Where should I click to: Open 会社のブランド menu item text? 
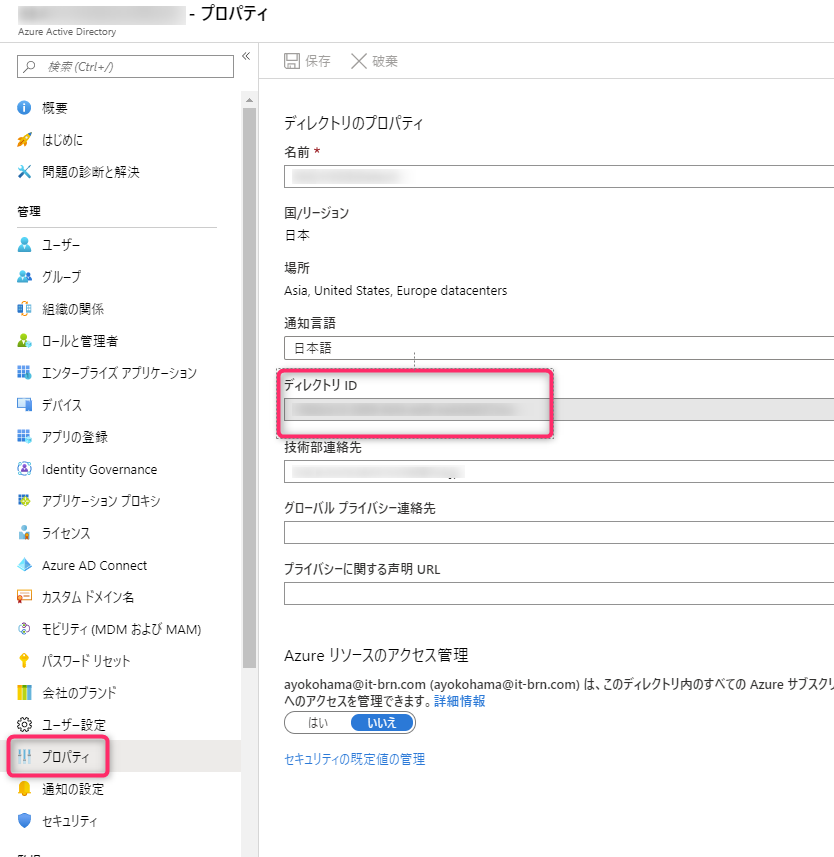click(x=79, y=693)
